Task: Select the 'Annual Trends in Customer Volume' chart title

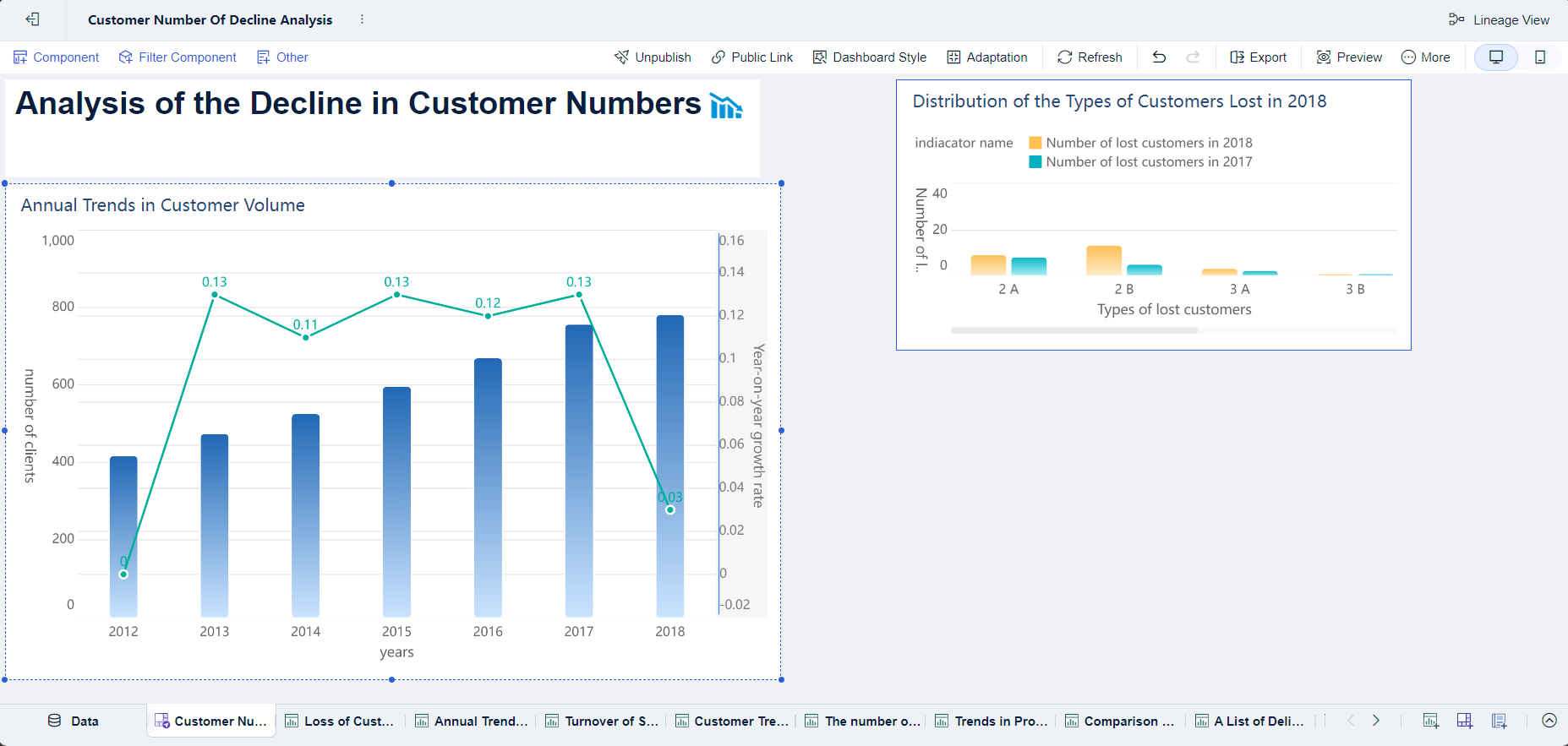Action: click(x=163, y=205)
